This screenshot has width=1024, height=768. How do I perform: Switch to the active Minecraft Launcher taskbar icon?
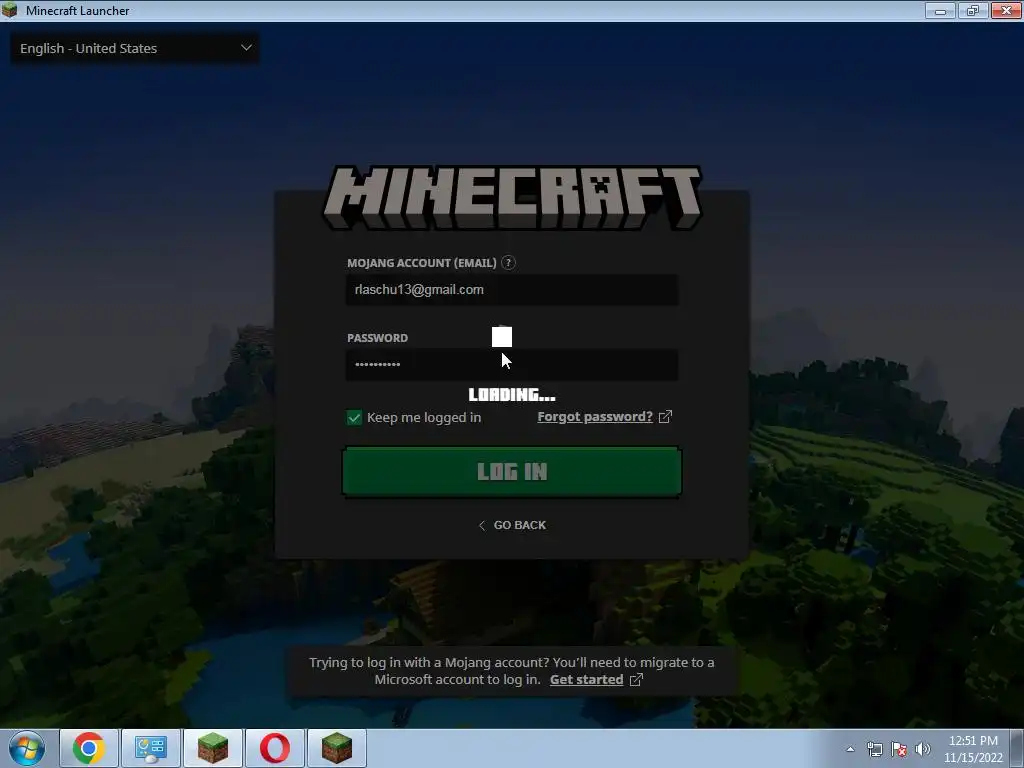[337, 748]
